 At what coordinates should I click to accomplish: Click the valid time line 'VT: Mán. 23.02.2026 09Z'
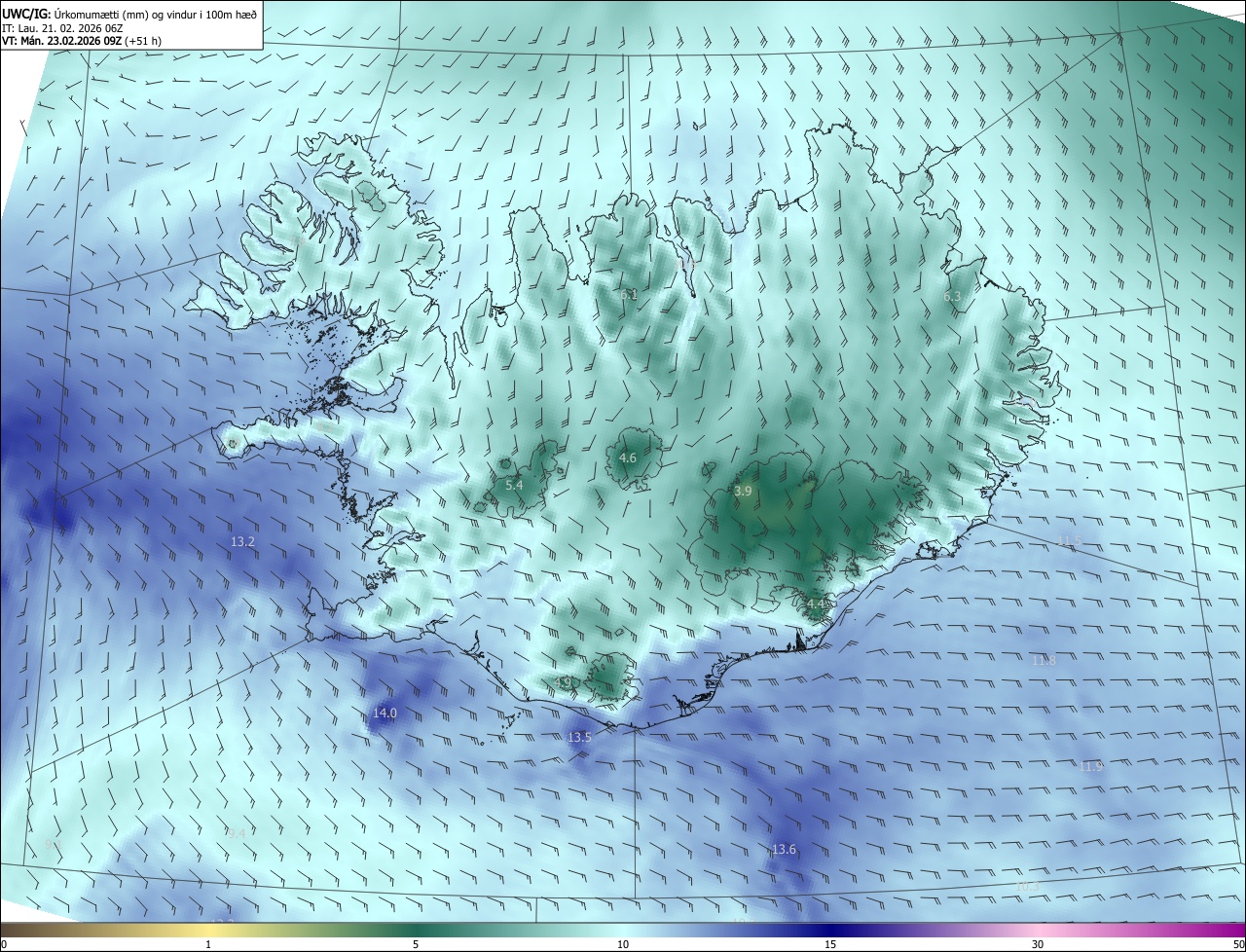click(x=61, y=41)
